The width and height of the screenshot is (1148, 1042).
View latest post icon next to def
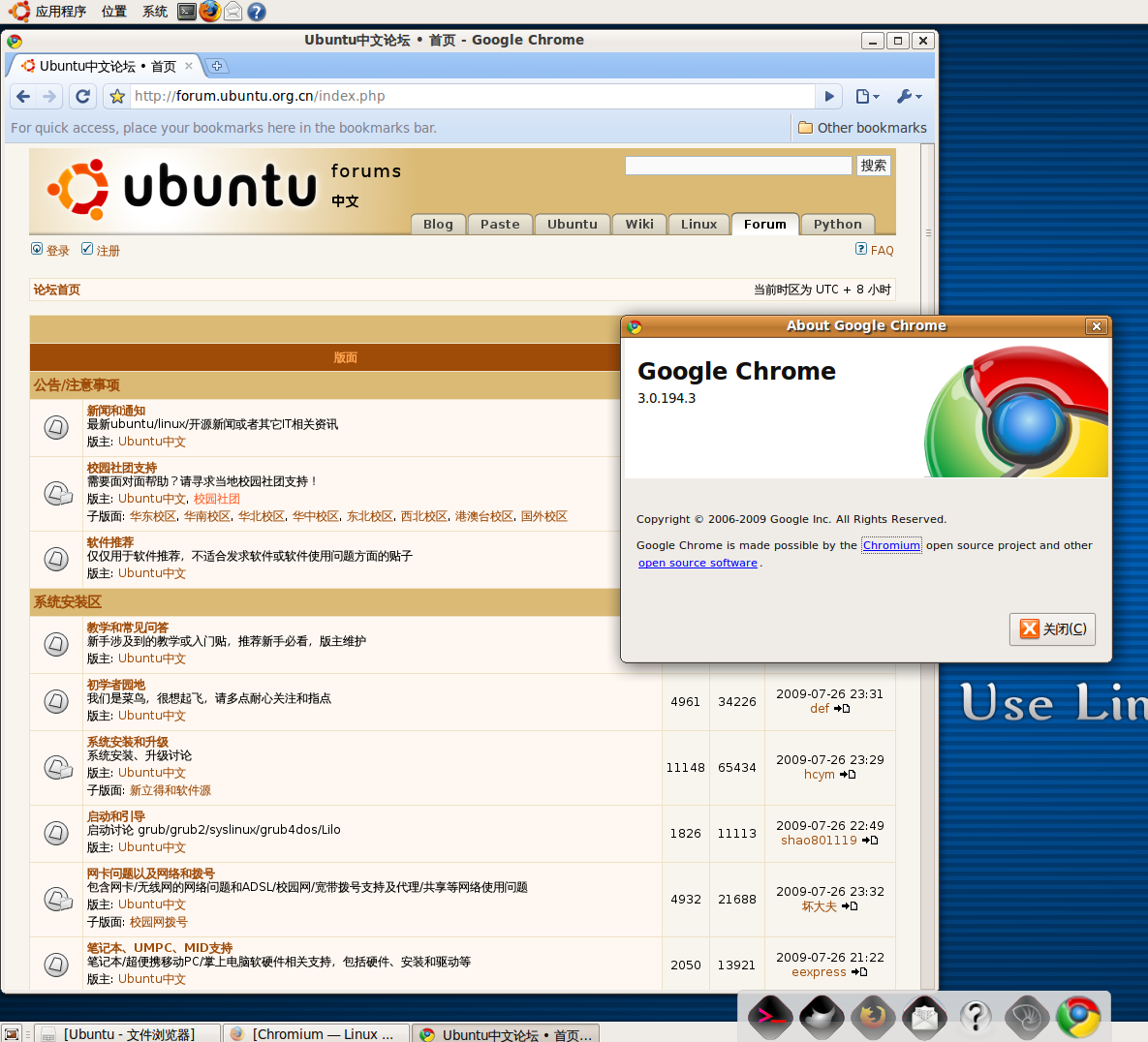pos(842,708)
